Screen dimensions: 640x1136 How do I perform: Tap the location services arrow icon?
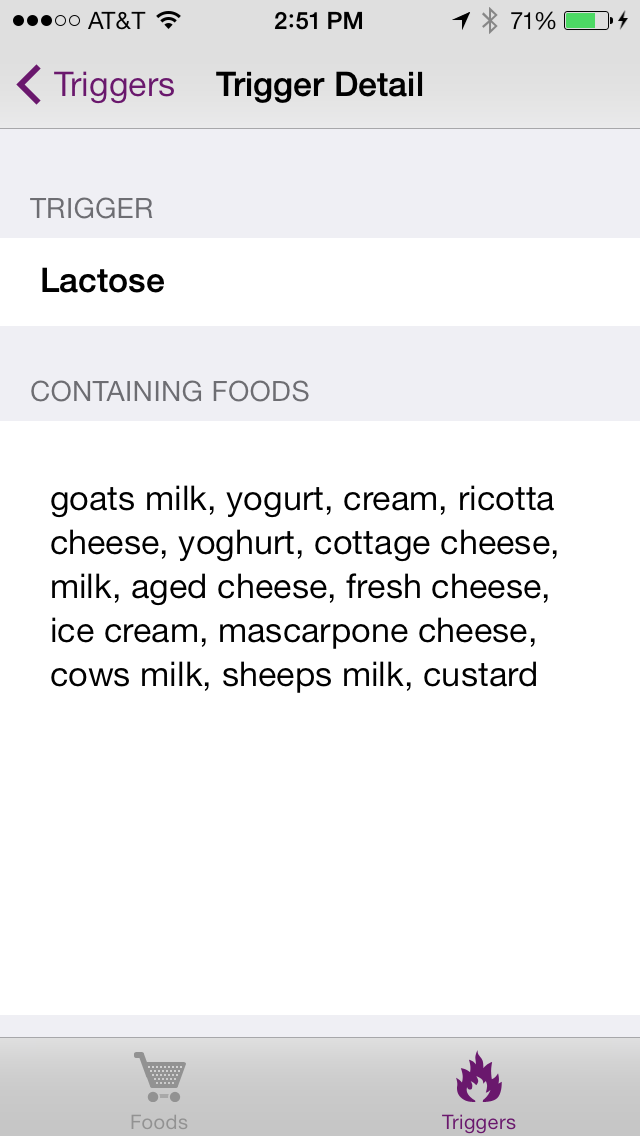coord(461,20)
